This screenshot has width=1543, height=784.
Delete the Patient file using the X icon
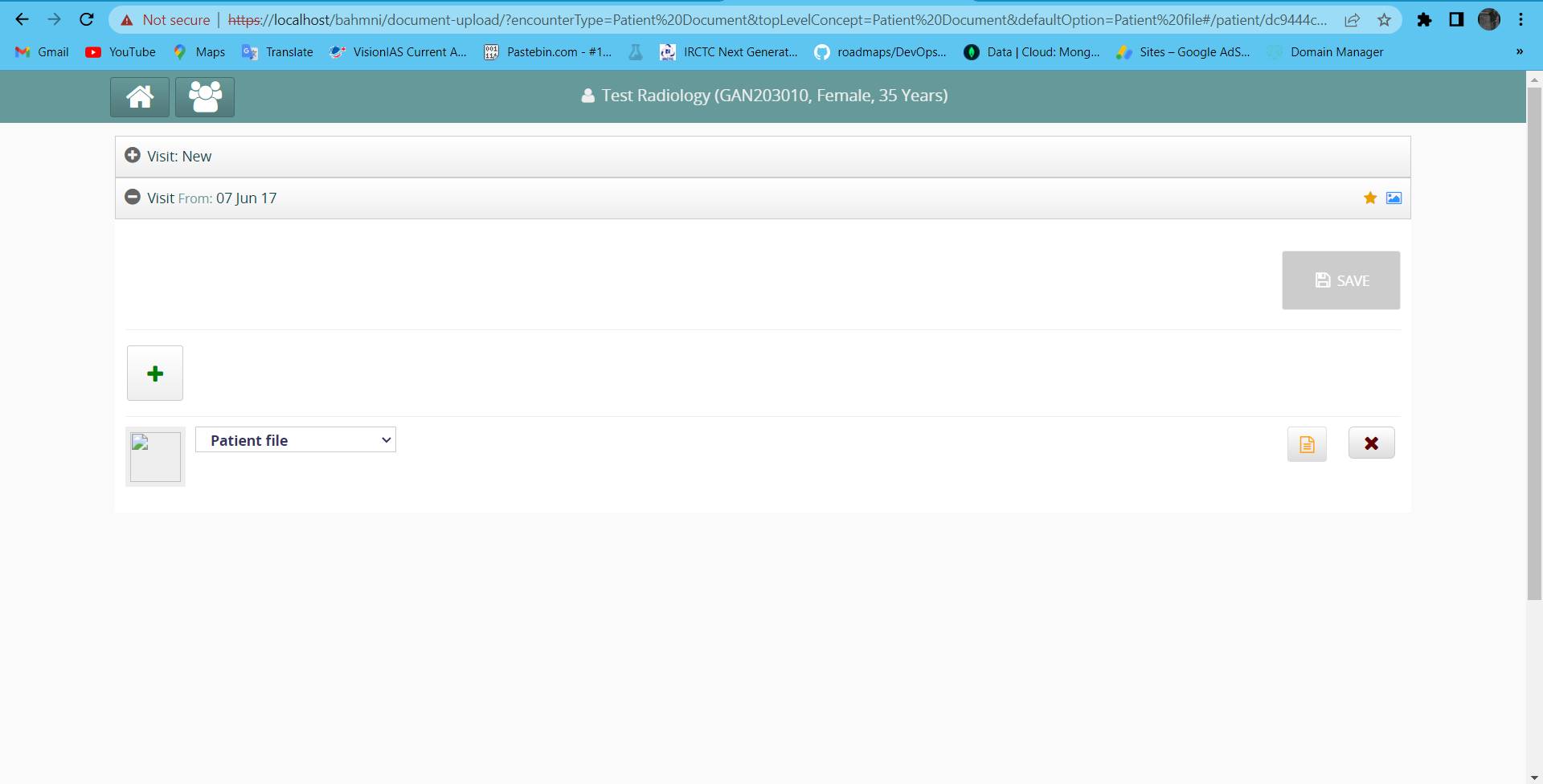pos(1371,443)
